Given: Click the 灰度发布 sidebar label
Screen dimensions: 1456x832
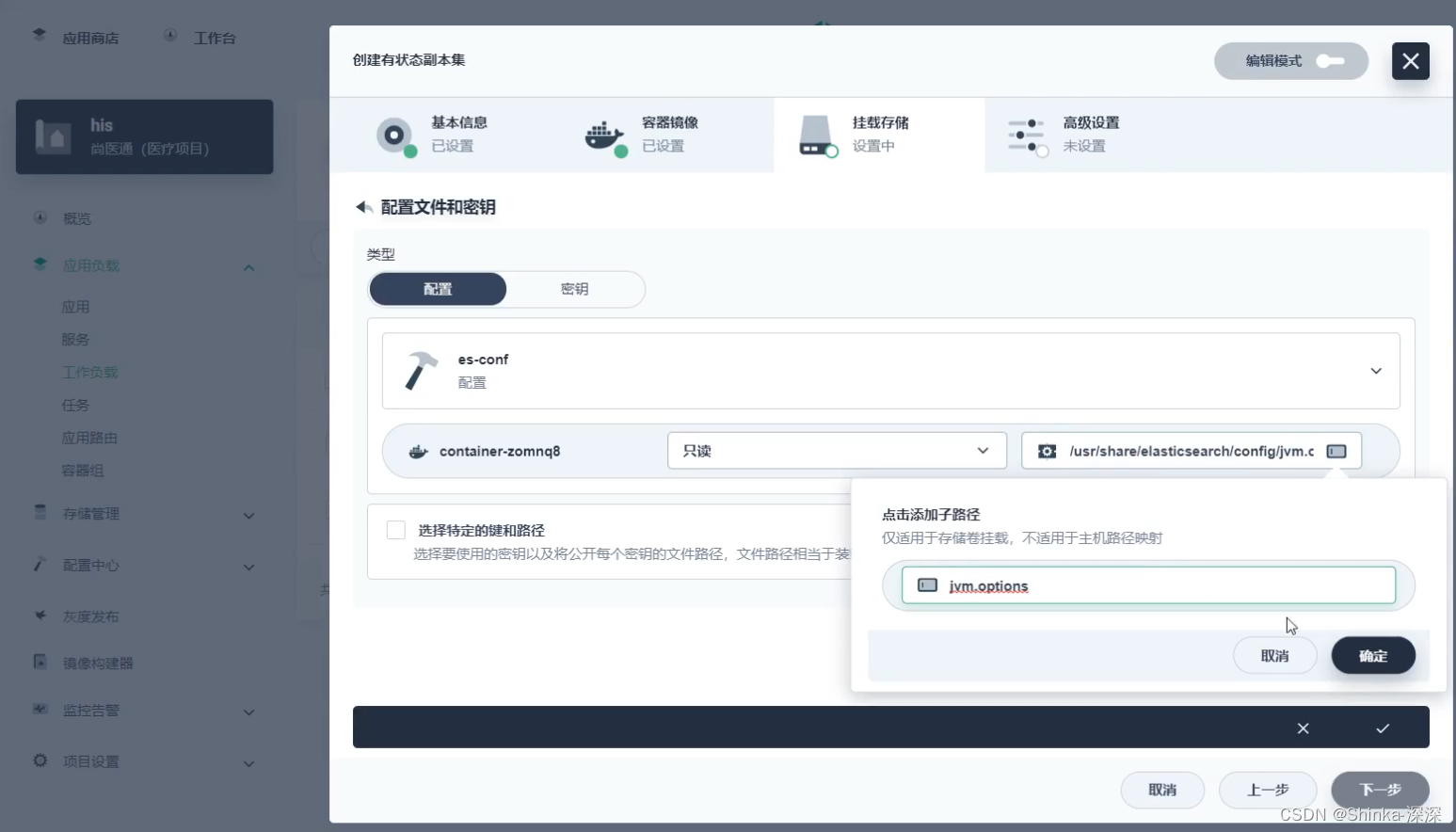Looking at the screenshot, I should tap(90, 617).
